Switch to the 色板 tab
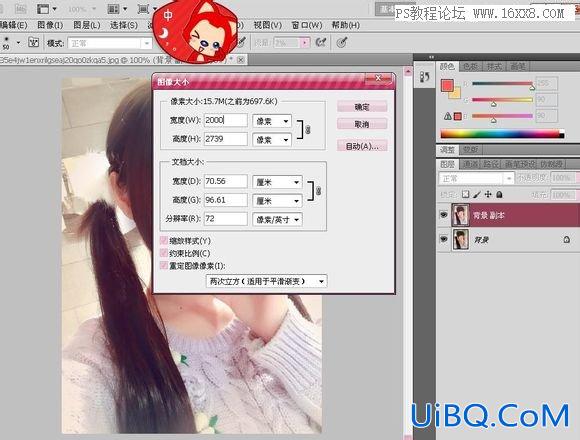The width and height of the screenshot is (580, 440). click(x=471, y=67)
